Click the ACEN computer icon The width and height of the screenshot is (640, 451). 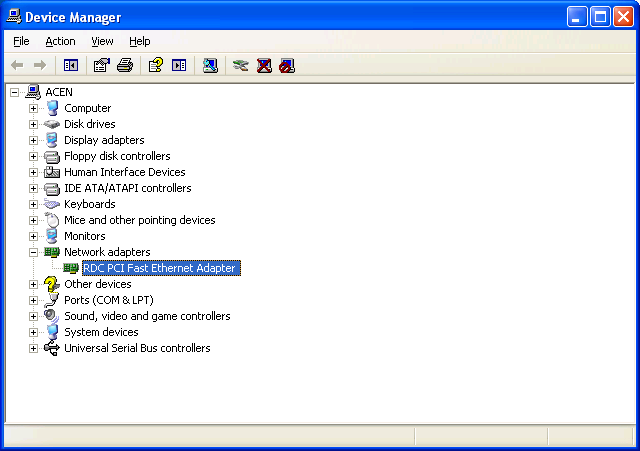[x=33, y=92]
